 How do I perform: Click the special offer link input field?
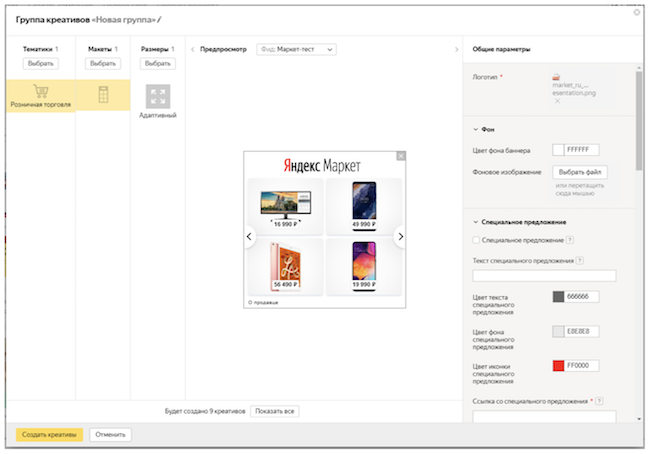tap(544, 416)
